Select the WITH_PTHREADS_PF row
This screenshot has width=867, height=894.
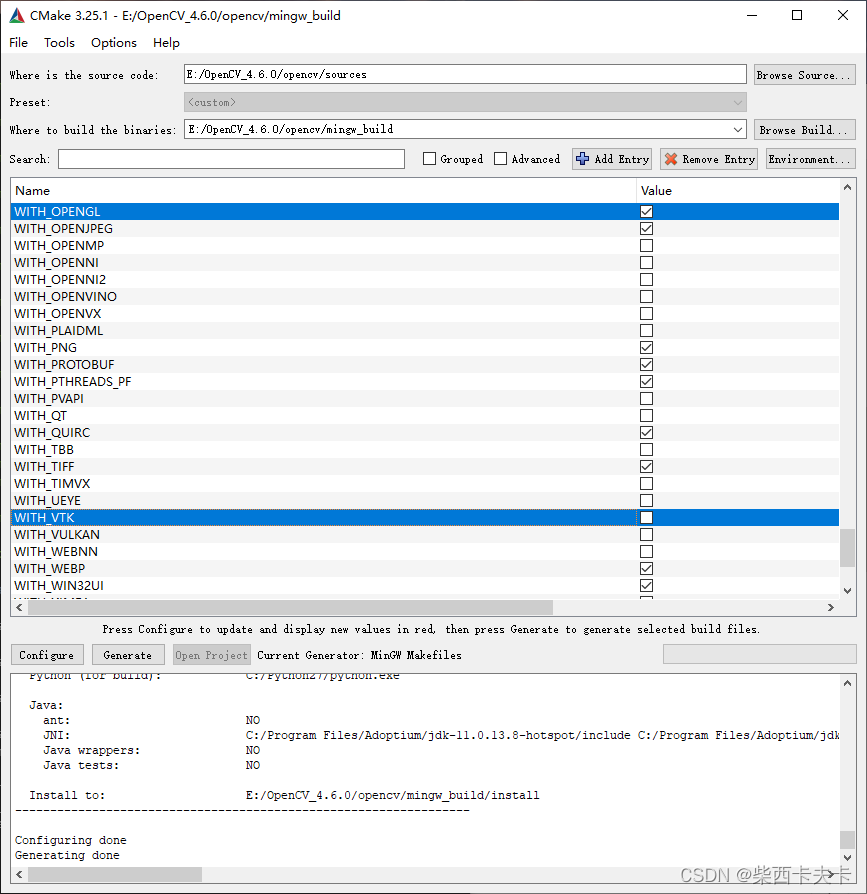425,381
